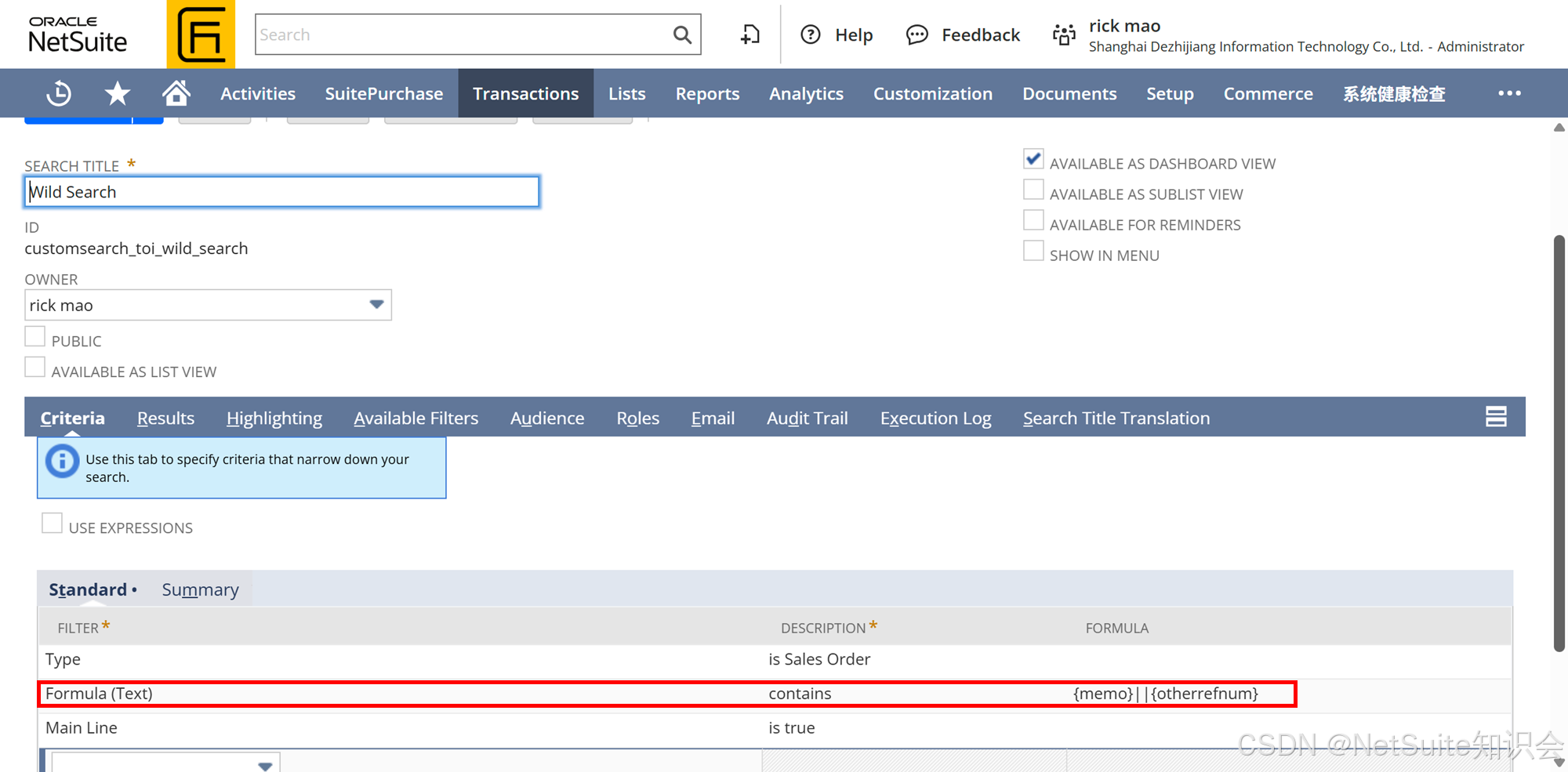Open the more menu ellipsis in navigation bar
Image resolution: width=1568 pixels, height=772 pixels.
click(x=1508, y=93)
